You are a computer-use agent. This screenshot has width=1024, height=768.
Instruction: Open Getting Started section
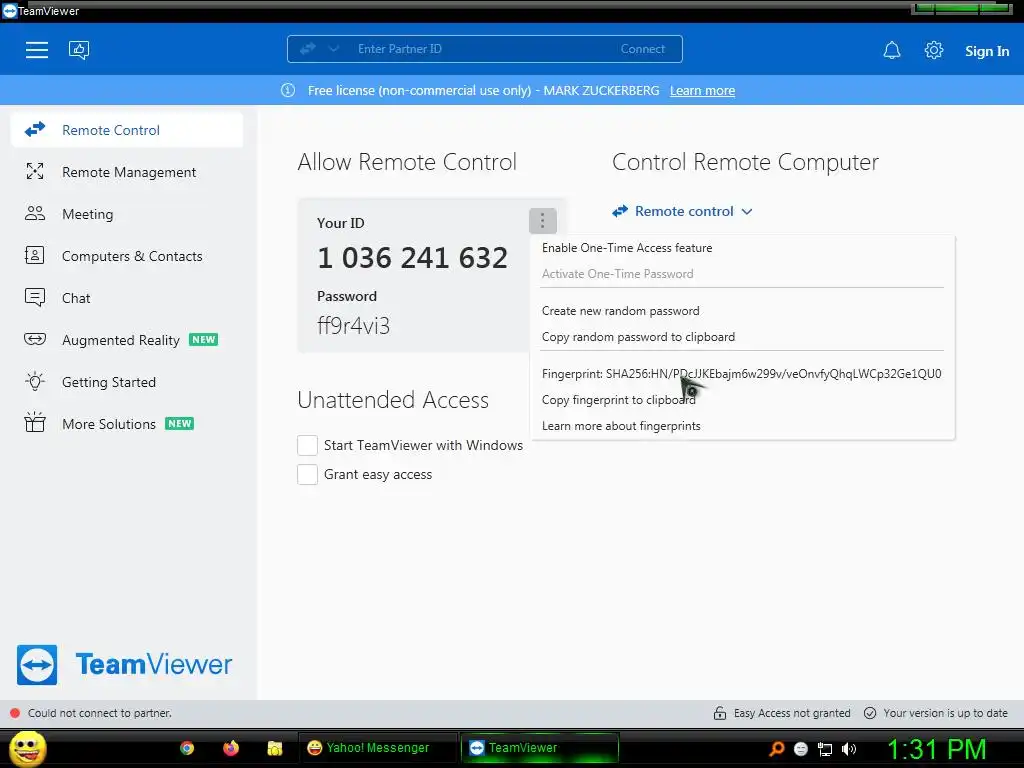click(x=127, y=382)
